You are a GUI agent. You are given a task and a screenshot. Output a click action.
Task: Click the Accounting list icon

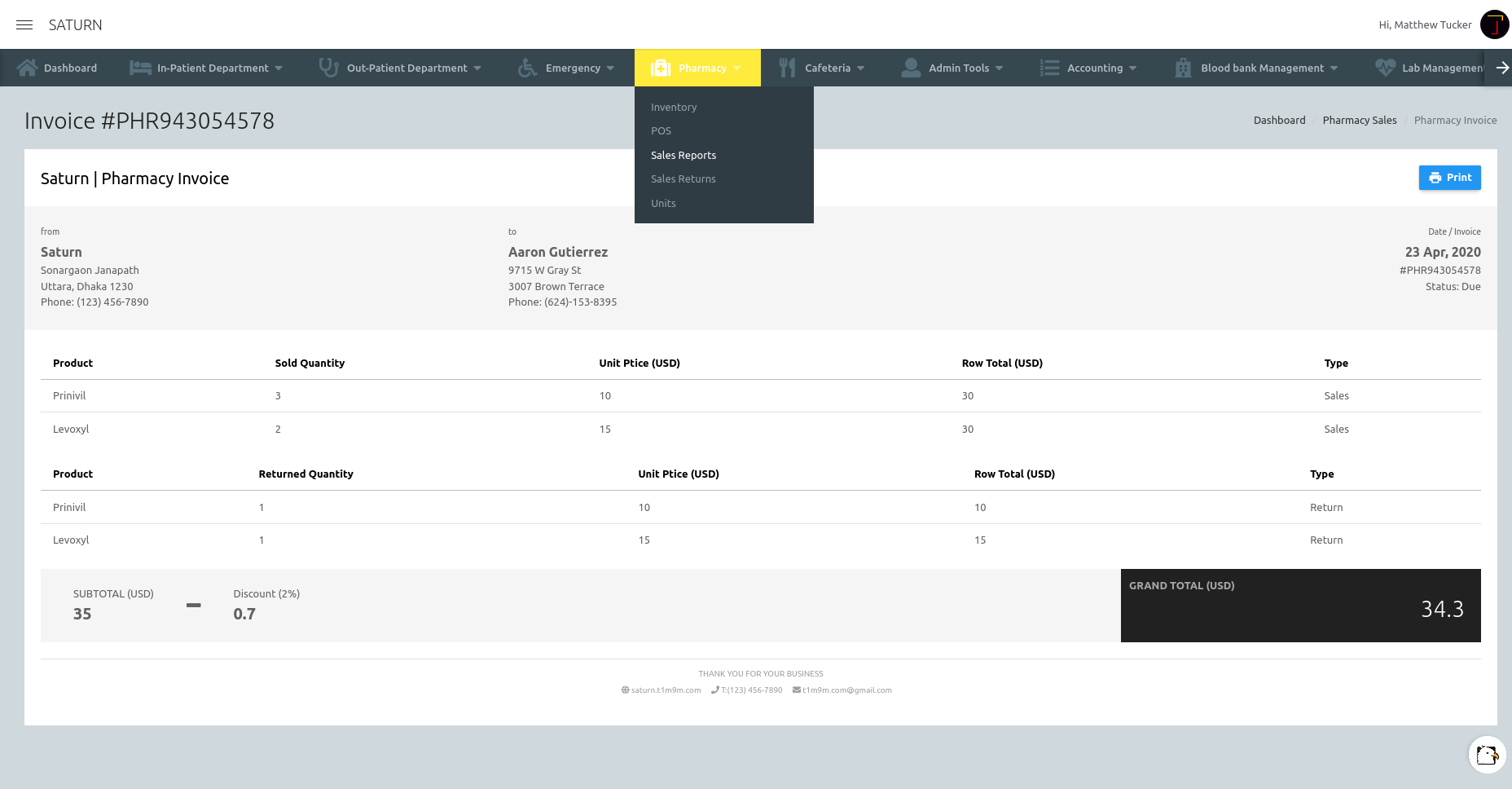1049,68
